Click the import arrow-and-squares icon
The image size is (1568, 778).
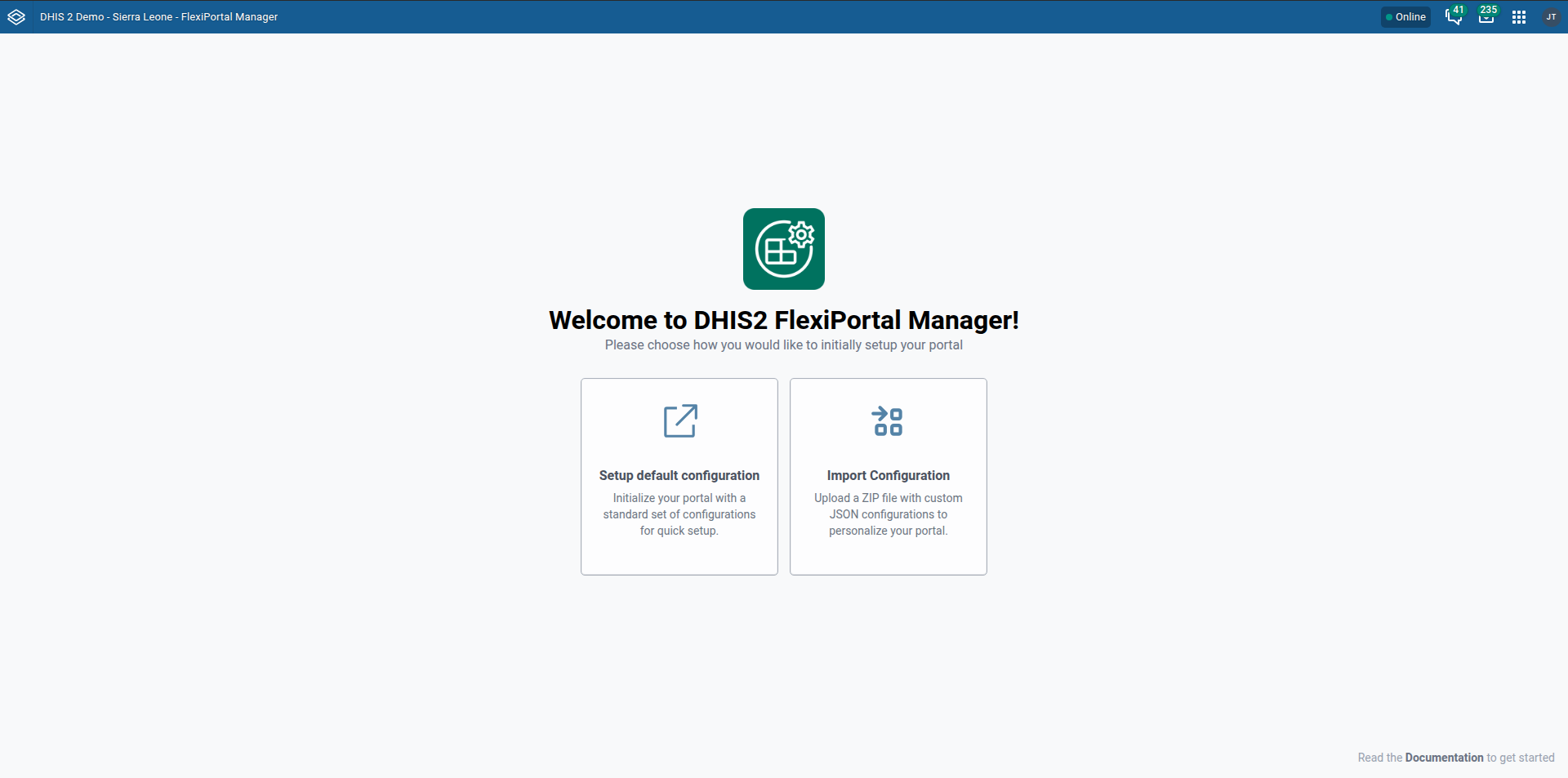pyautogui.click(x=888, y=421)
